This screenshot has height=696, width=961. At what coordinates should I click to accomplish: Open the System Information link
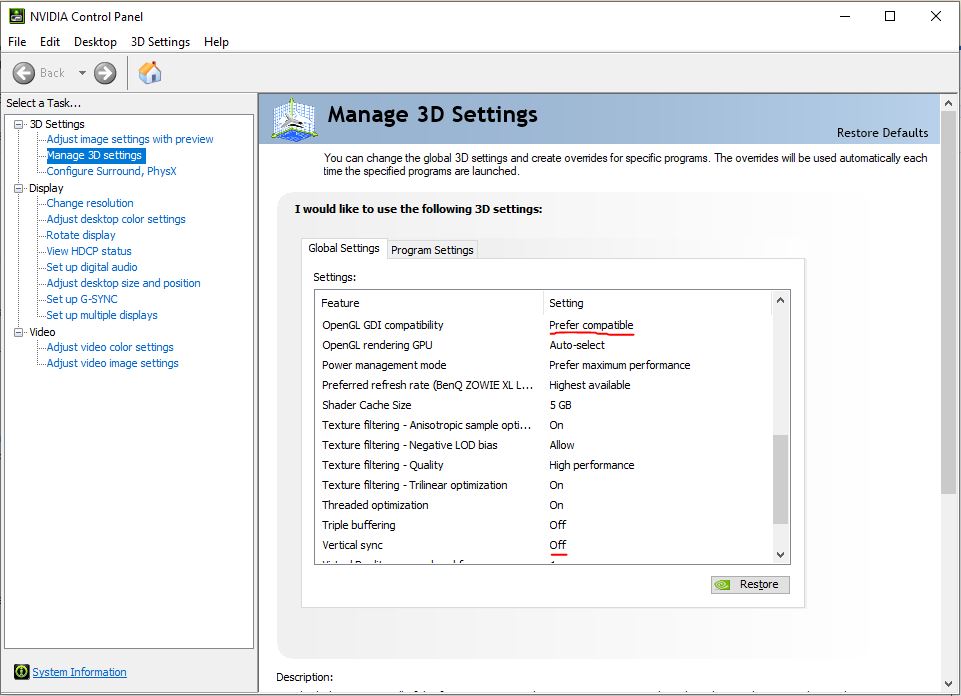[79, 672]
